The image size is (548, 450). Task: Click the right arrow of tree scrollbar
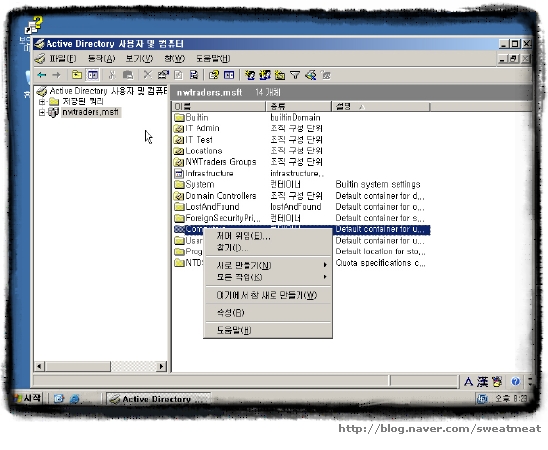pos(161,366)
